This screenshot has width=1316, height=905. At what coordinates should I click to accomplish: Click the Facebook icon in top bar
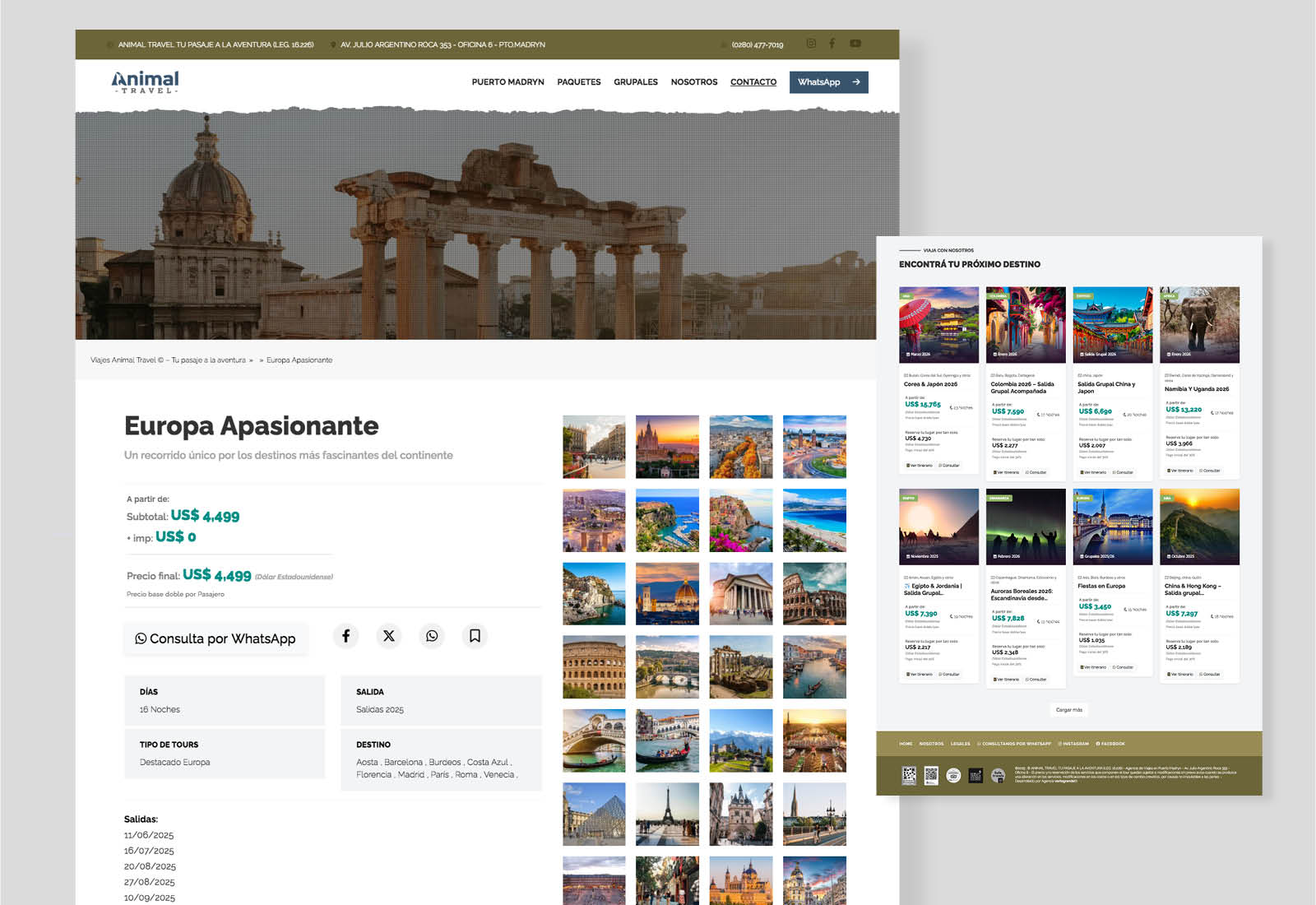point(832,44)
